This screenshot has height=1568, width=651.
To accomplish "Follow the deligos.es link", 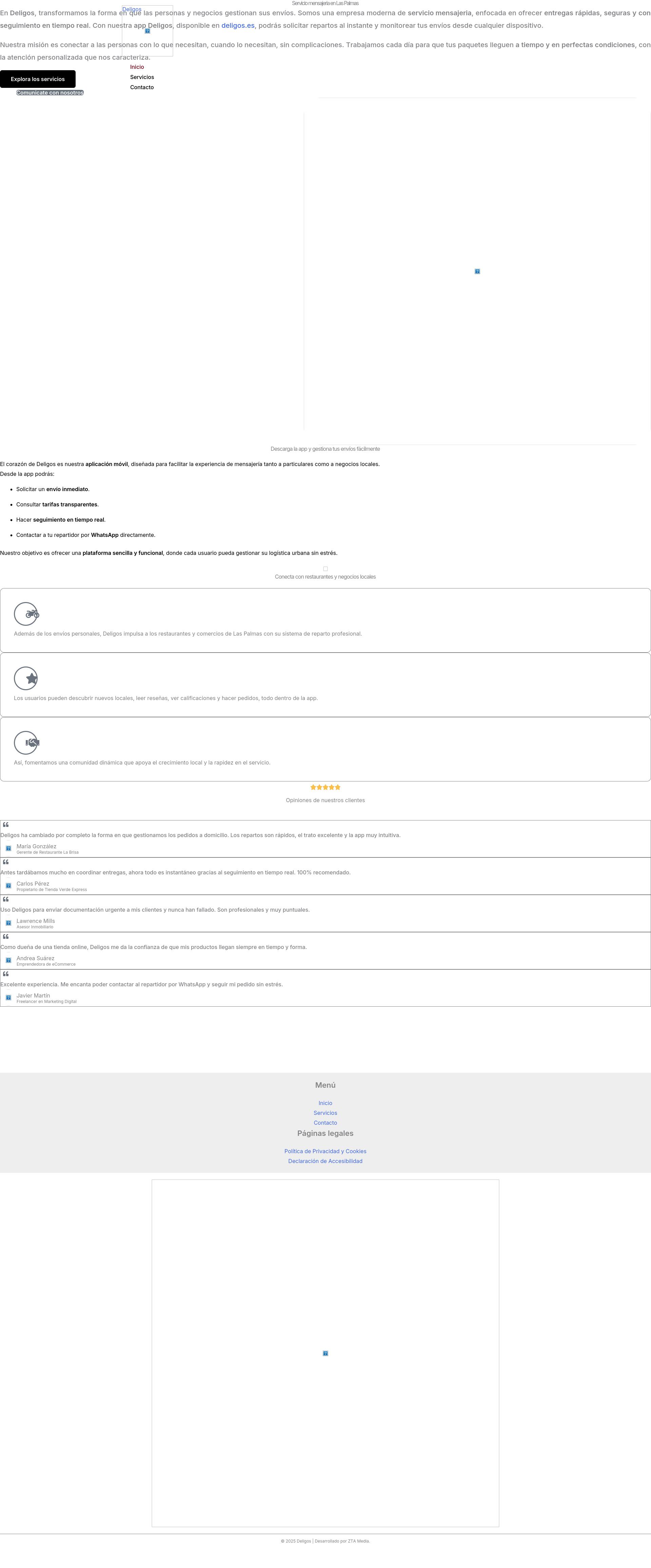I will [x=238, y=25].
